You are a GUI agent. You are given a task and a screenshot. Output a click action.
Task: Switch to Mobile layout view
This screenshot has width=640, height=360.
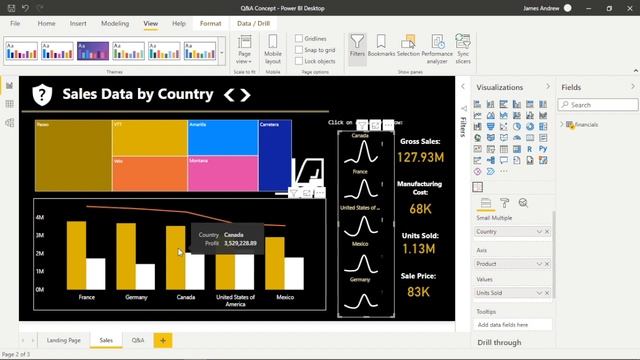pos(273,49)
